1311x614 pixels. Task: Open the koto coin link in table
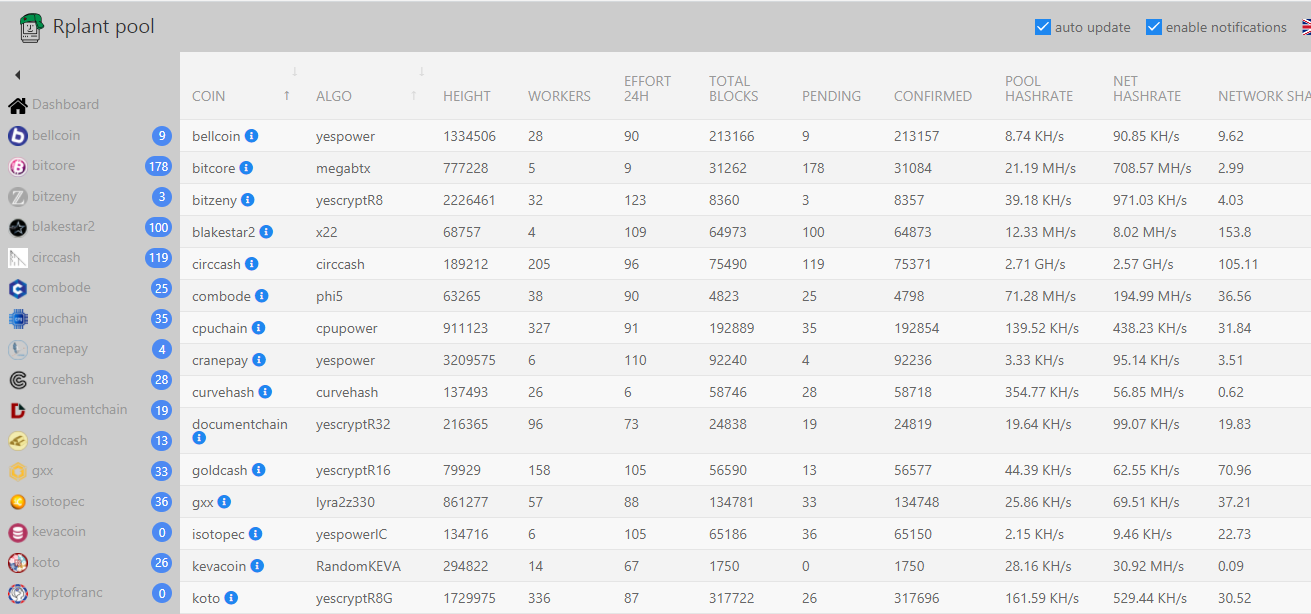pyautogui.click(x=206, y=598)
